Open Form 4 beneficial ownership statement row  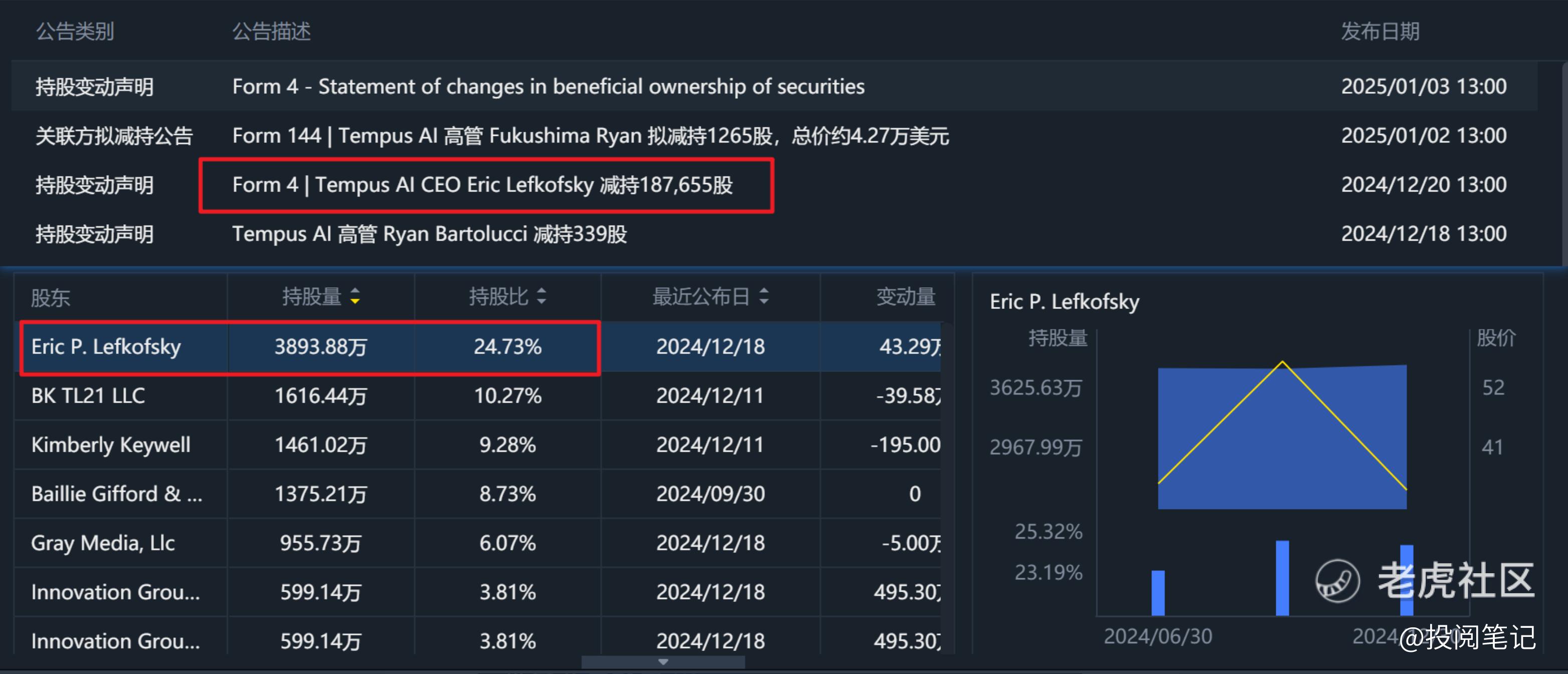point(548,86)
